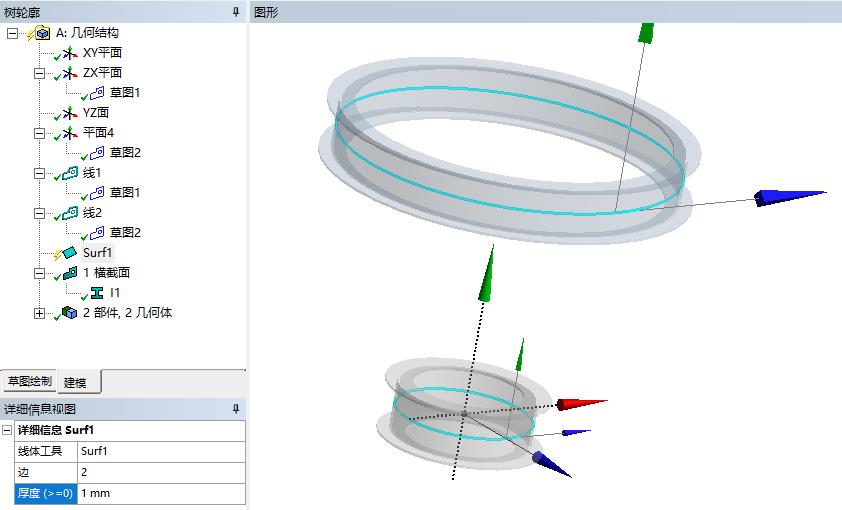Select the 平面4 tree item label
This screenshot has width=842, height=510.
[99, 133]
